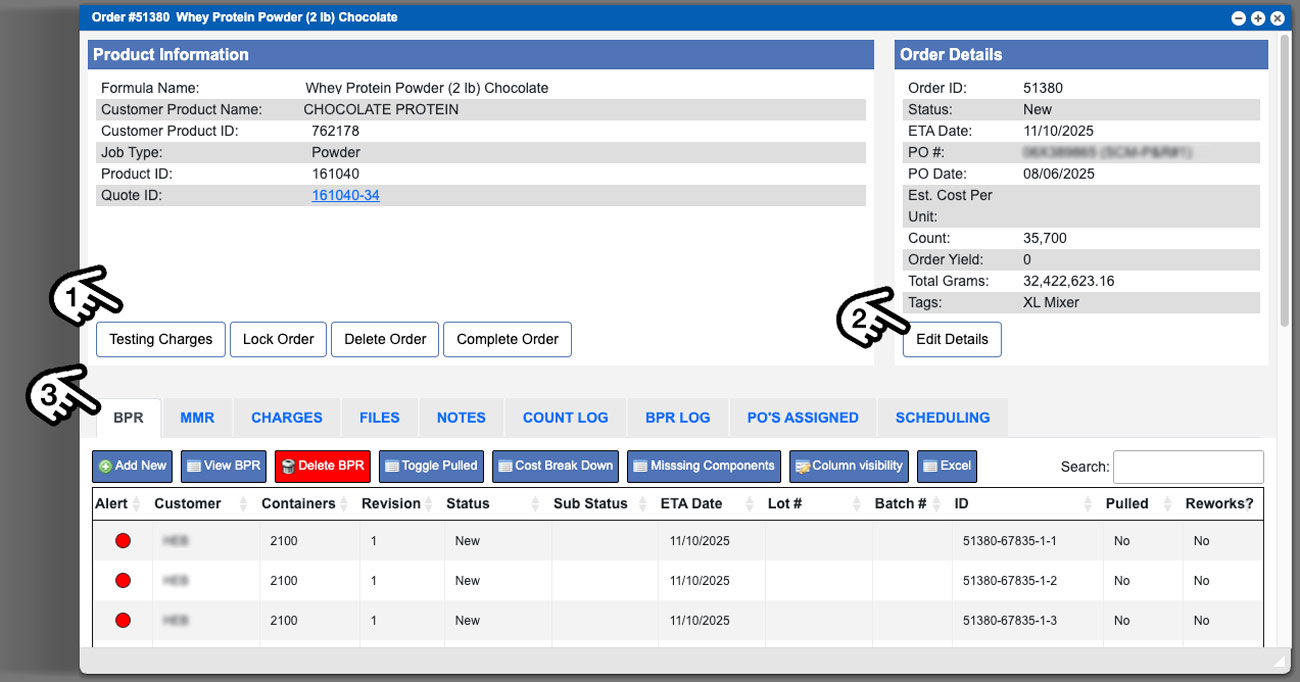This screenshot has width=1300, height=682.
Task: Sort the table by Customer column
Action: point(188,504)
